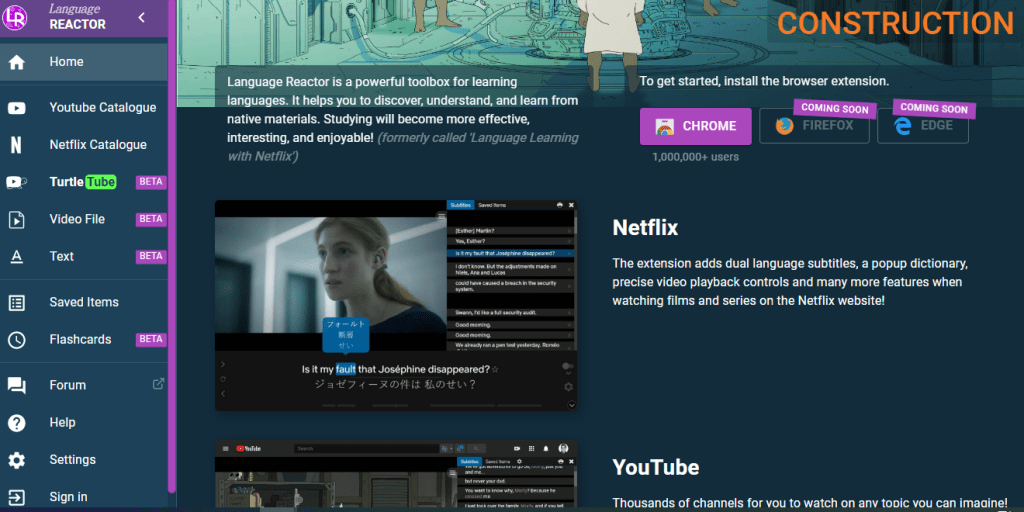The image size is (1024, 512).
Task: Select the Text tool icon
Action: pos(17,256)
